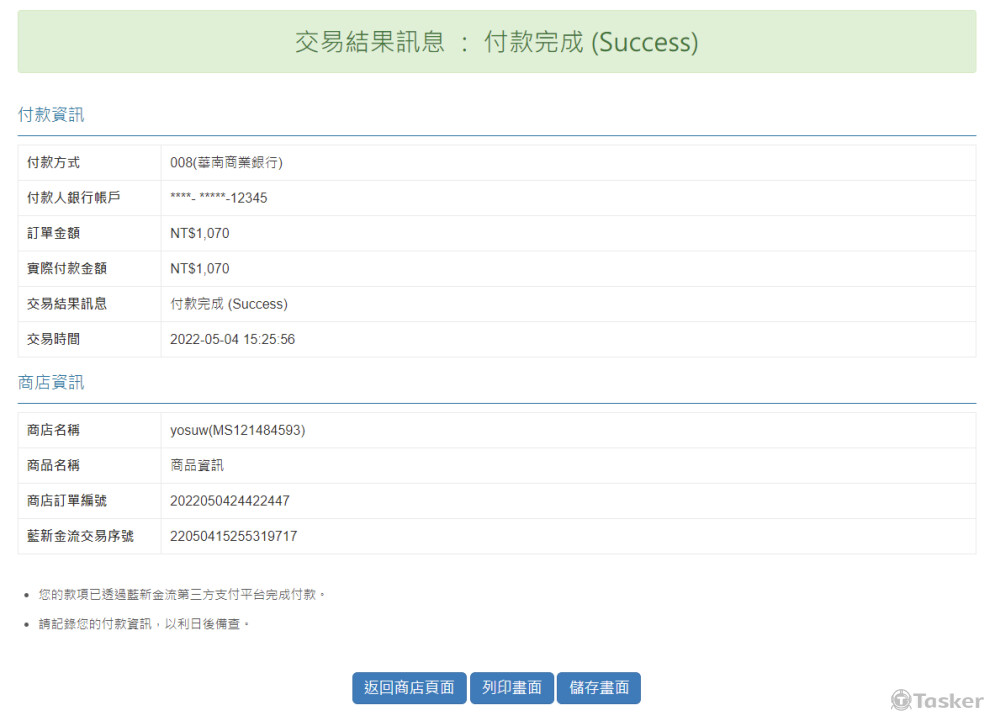Click the 付款完成 (Success) value in table

(x=229, y=304)
